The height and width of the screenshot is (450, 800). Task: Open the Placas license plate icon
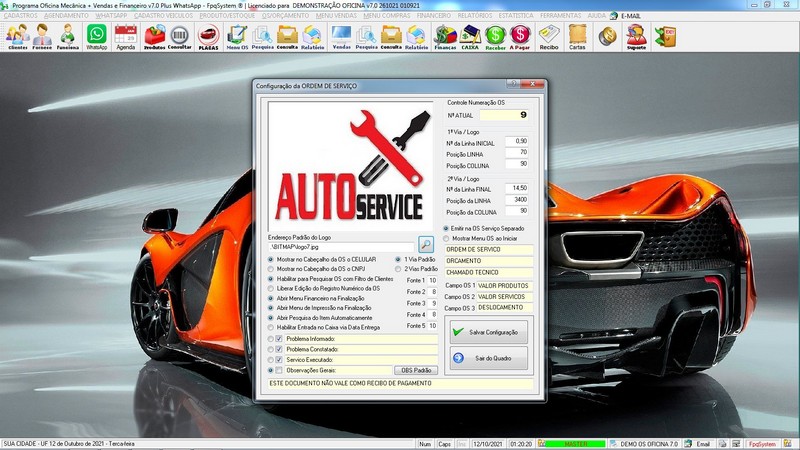209,37
